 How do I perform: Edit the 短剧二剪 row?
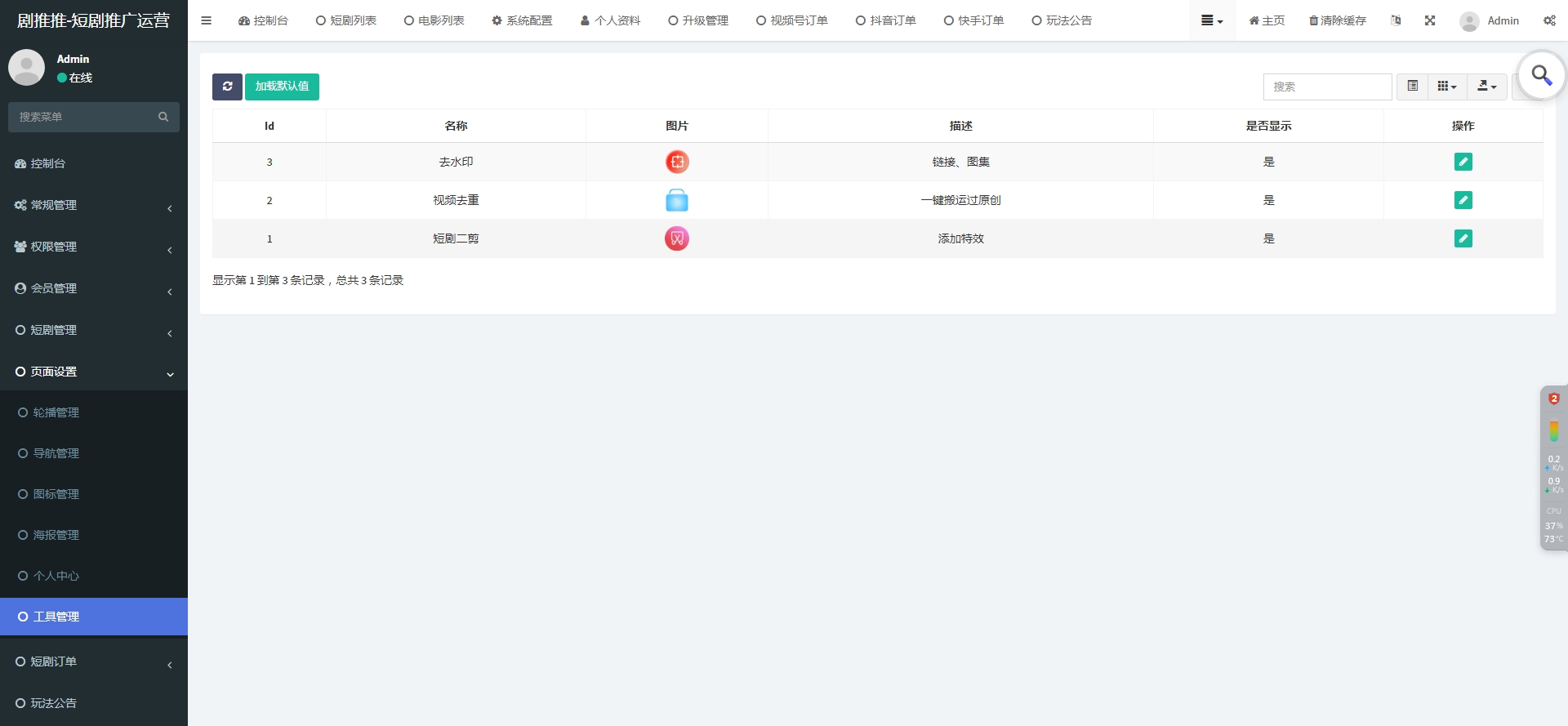coord(1463,238)
